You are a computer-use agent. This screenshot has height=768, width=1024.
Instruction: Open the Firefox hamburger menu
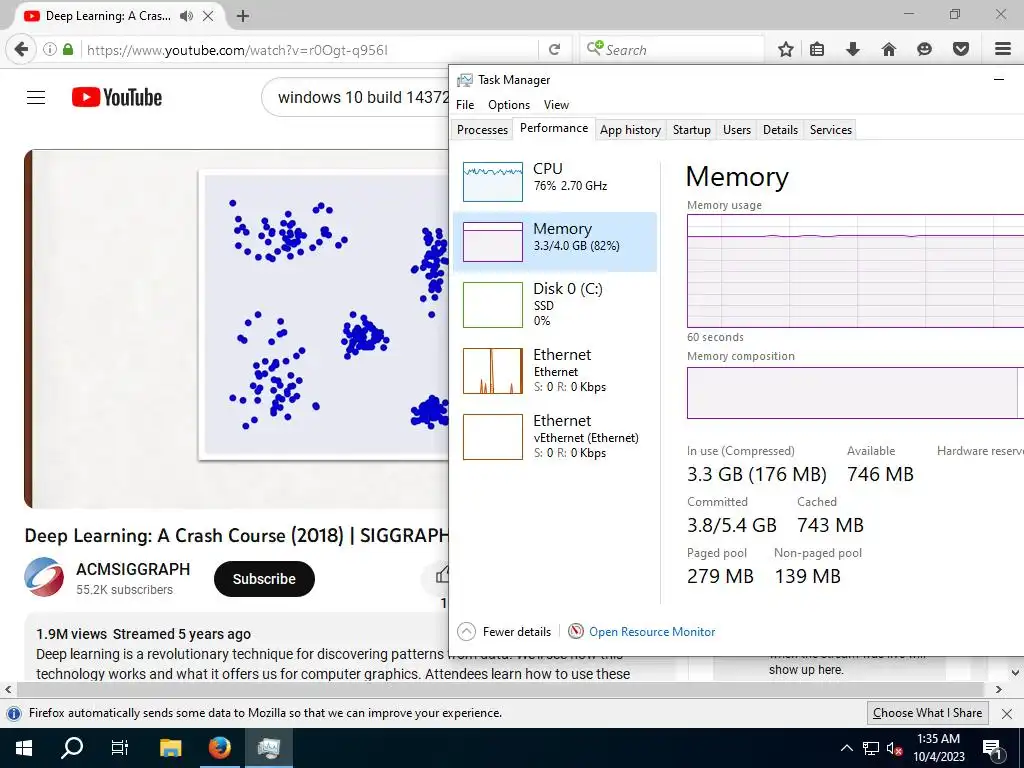pos(1003,49)
